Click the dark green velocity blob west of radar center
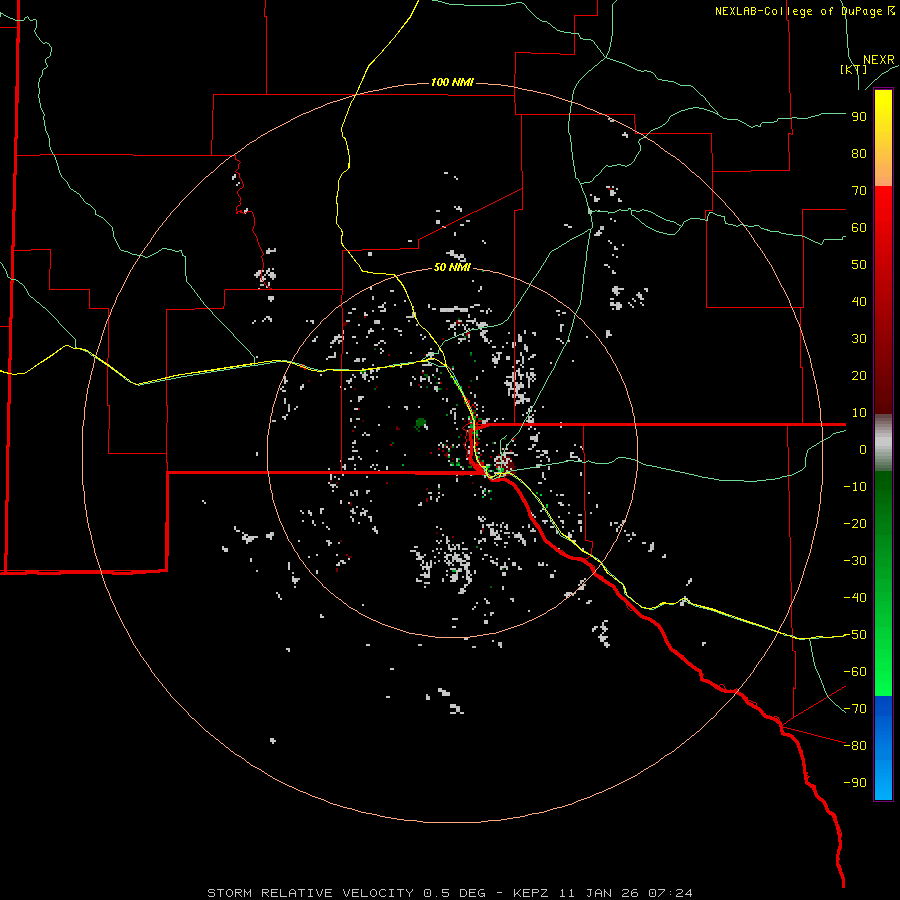This screenshot has width=900, height=900. click(421, 424)
